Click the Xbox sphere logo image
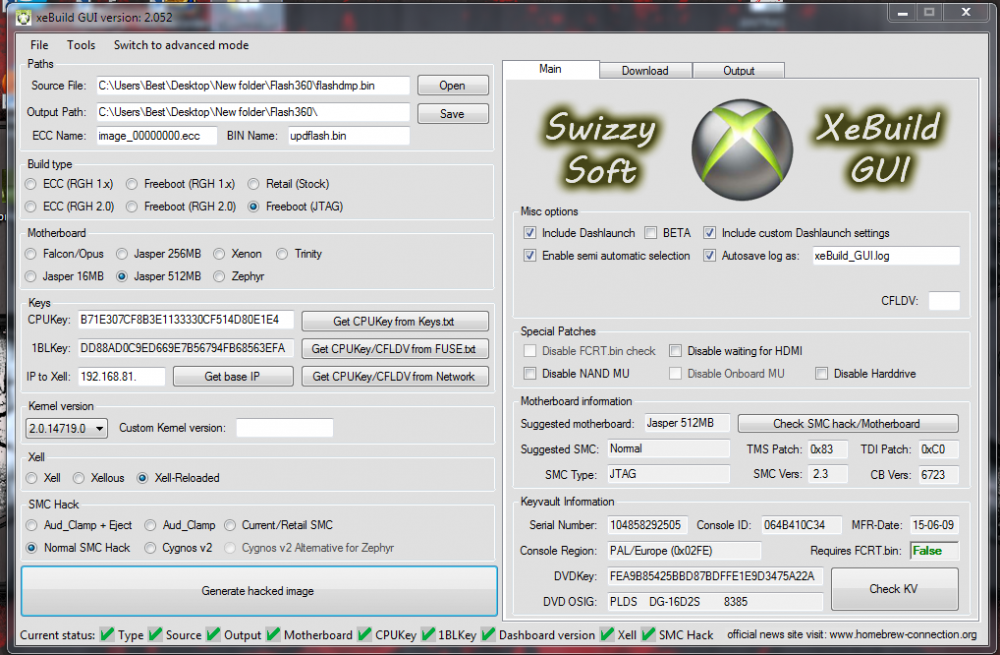This screenshot has height=655, width=1000. tap(742, 149)
